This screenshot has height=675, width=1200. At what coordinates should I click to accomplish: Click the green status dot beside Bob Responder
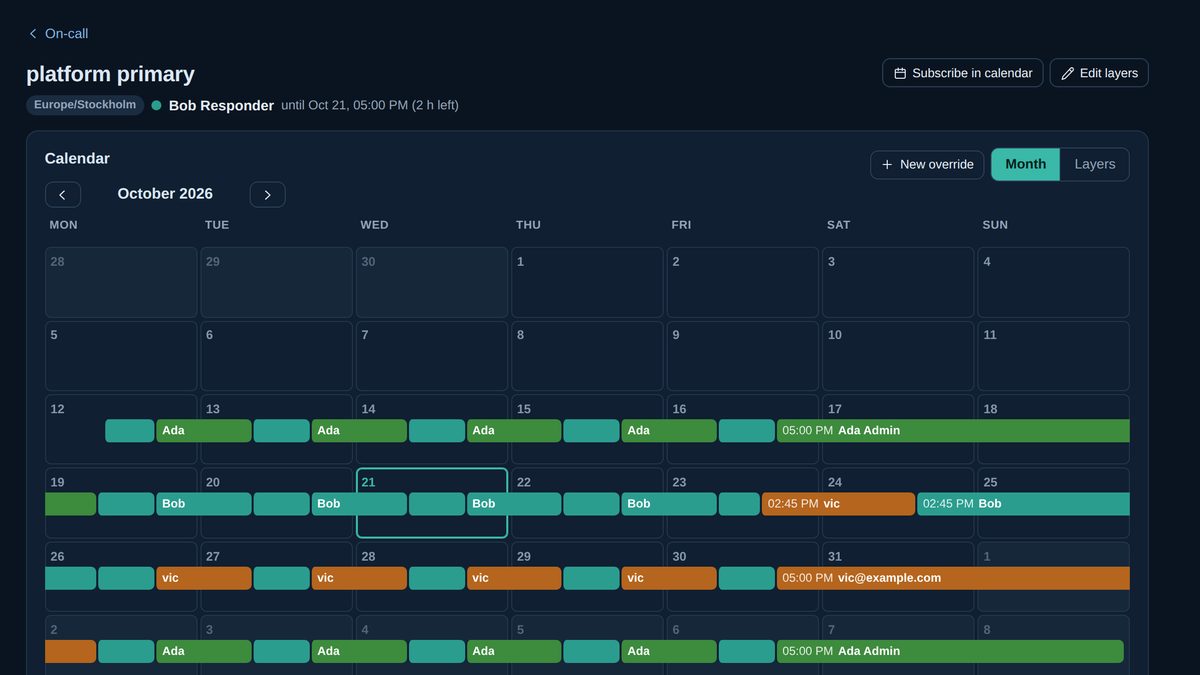[x=156, y=105]
